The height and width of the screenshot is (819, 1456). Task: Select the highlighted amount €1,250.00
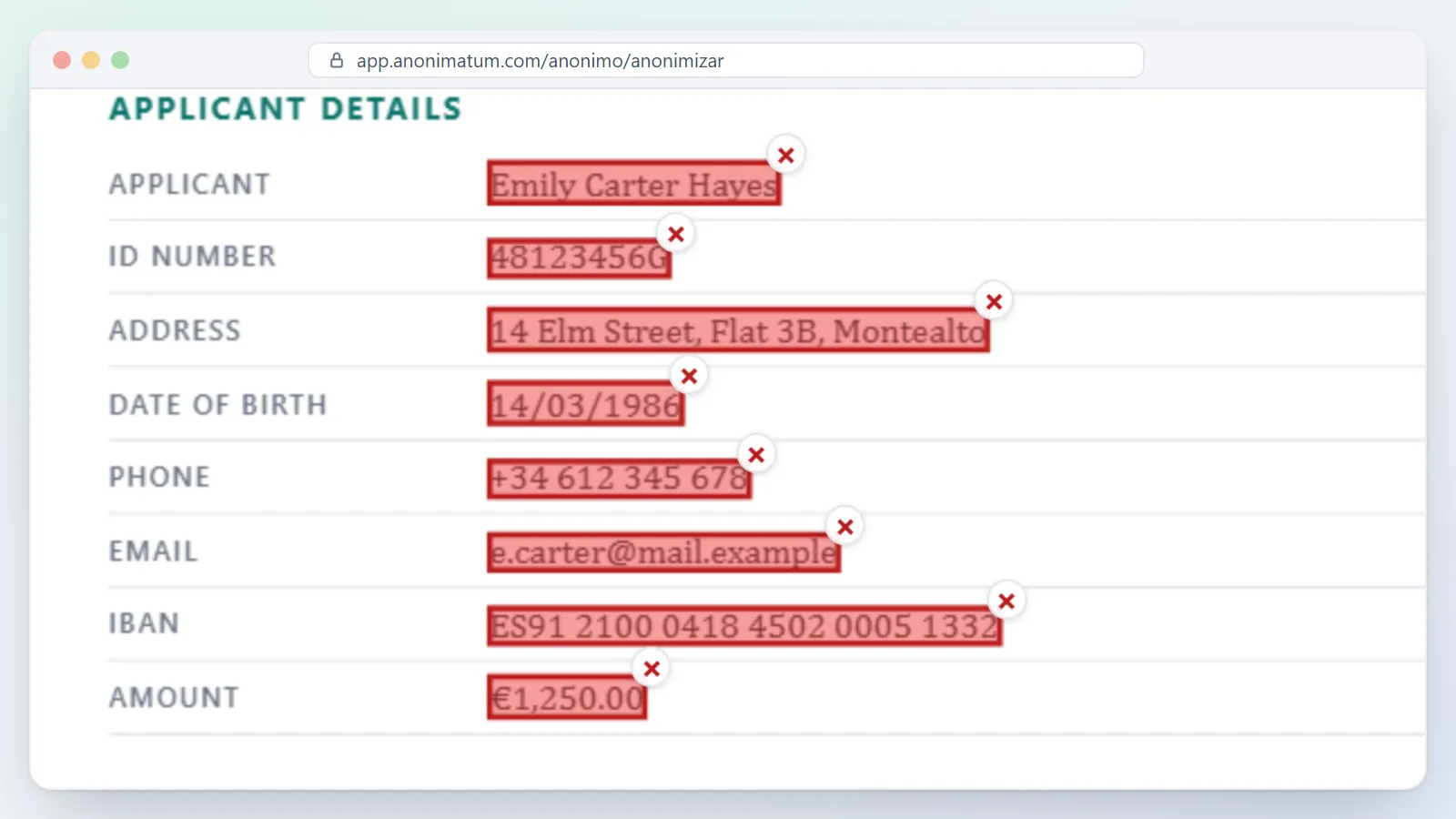pyautogui.click(x=567, y=697)
